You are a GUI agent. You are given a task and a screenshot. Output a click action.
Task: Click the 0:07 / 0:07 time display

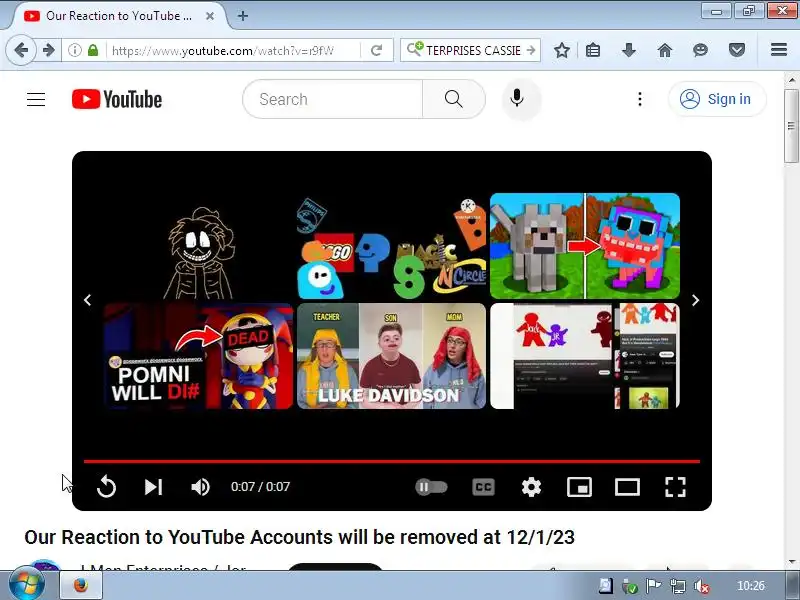coord(260,487)
